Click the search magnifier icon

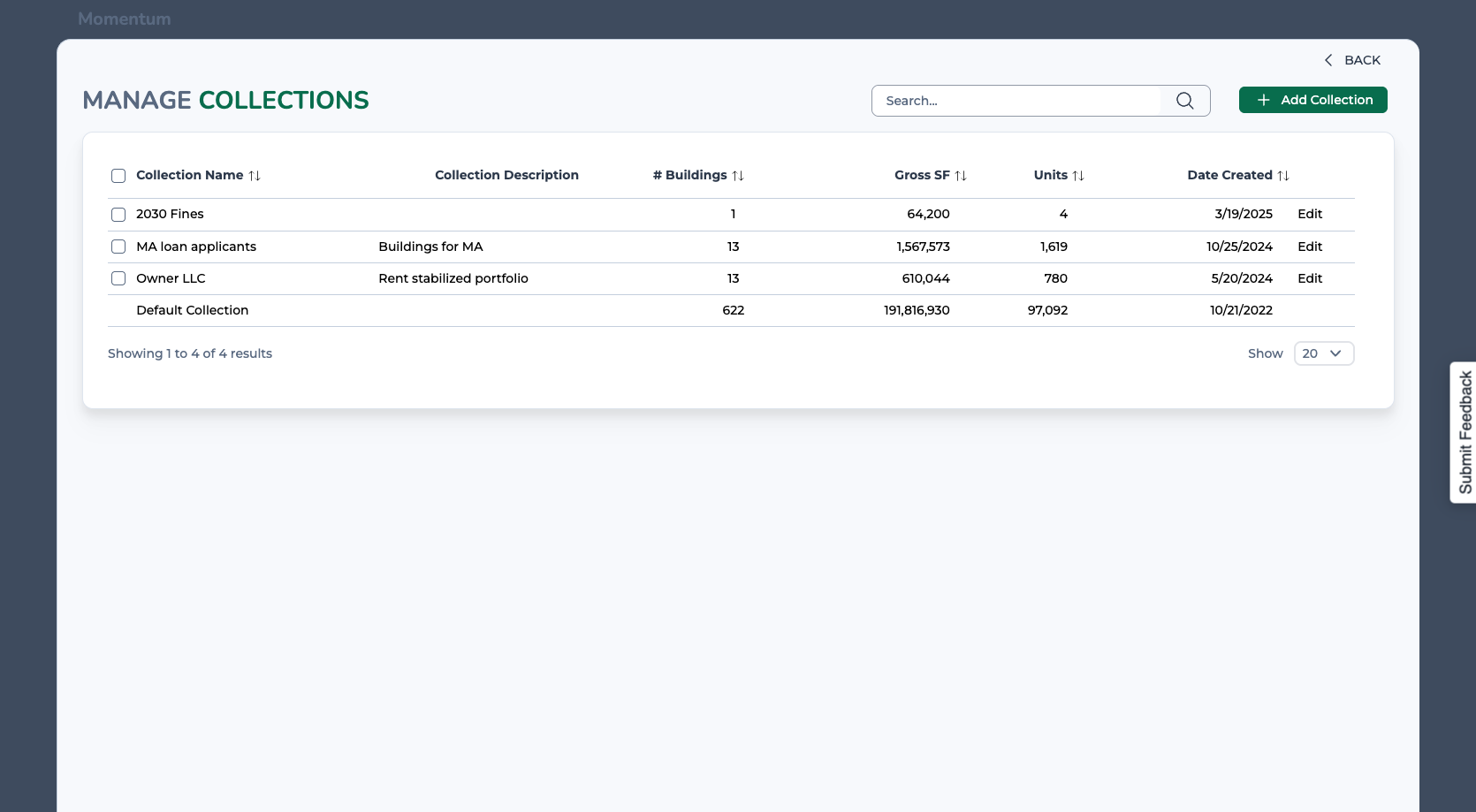click(1184, 101)
